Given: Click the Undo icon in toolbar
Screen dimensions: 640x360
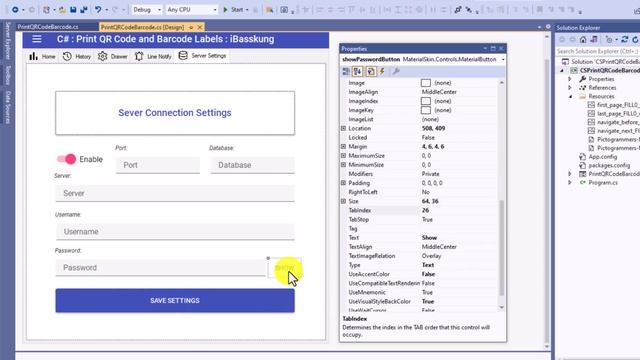Looking at the screenshot, I should (x=98, y=9).
